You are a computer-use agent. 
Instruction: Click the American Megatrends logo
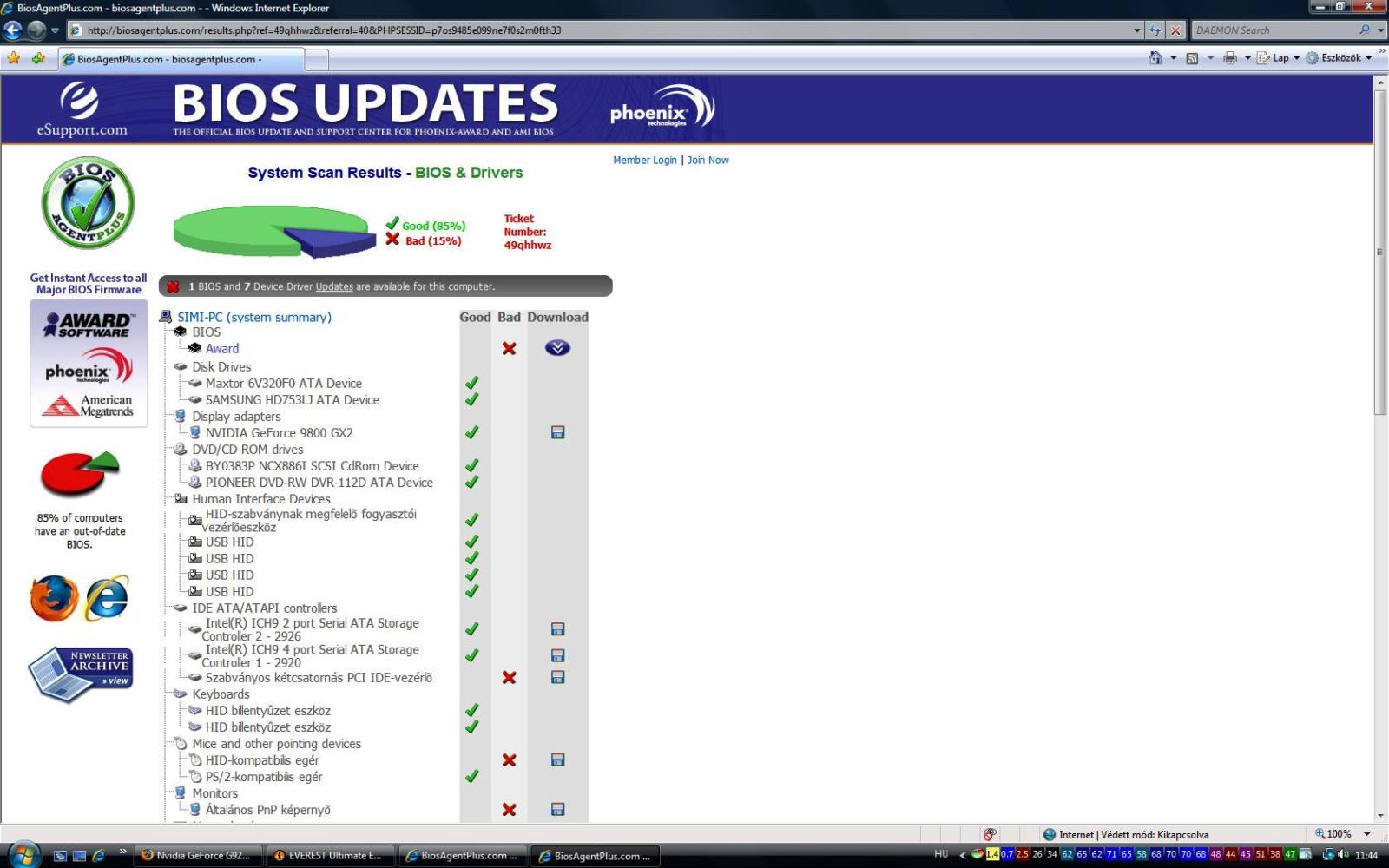pos(88,405)
